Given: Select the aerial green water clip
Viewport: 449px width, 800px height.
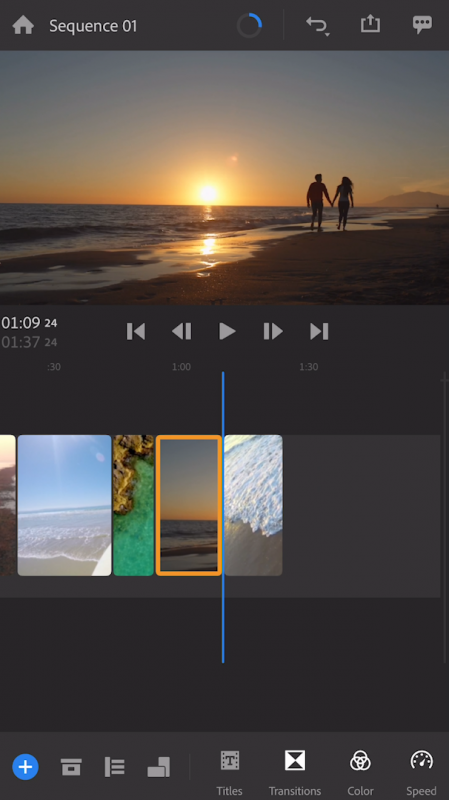Looking at the screenshot, I should coord(134,505).
